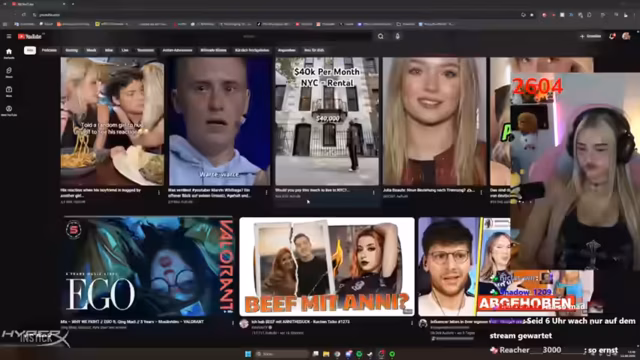Select the Gaming filter chip
This screenshot has height=360, width=640.
(71, 50)
